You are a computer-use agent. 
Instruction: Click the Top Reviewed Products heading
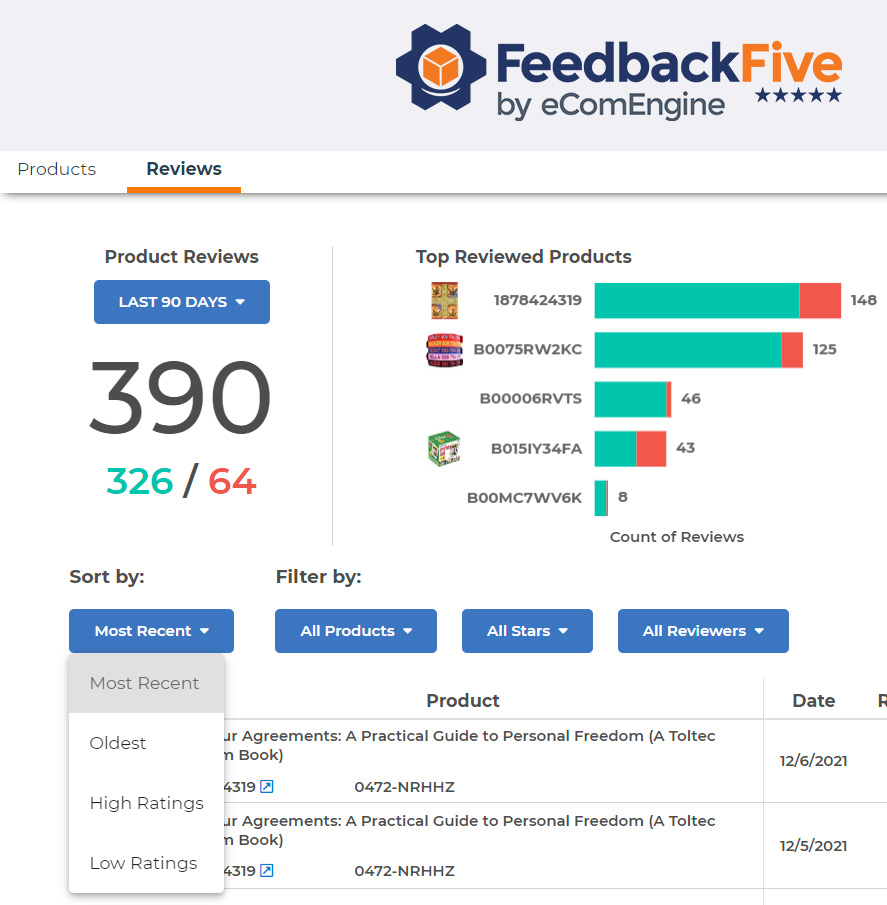pyautogui.click(x=523, y=257)
